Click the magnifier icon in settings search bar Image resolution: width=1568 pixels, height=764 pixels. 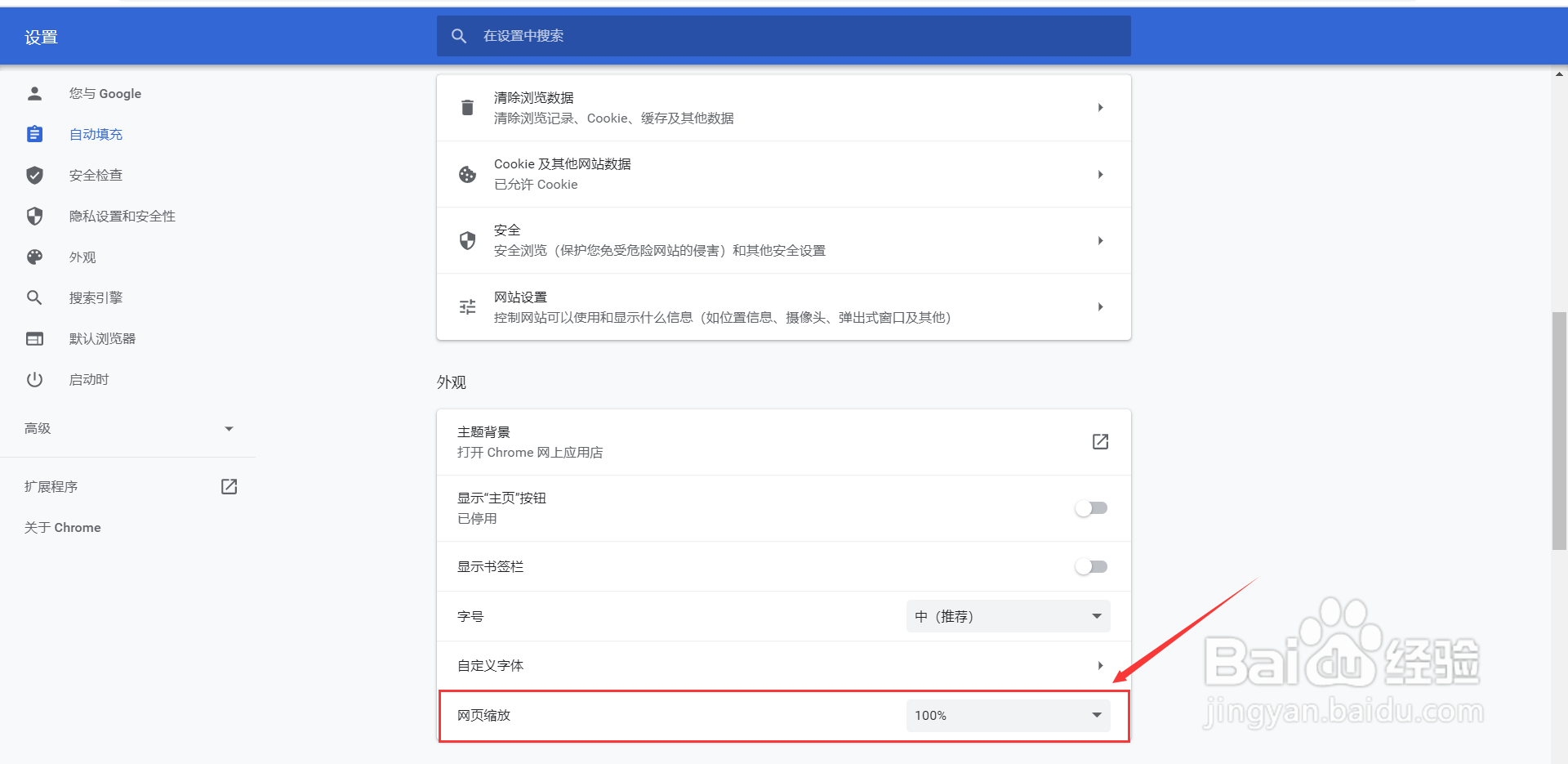point(459,35)
